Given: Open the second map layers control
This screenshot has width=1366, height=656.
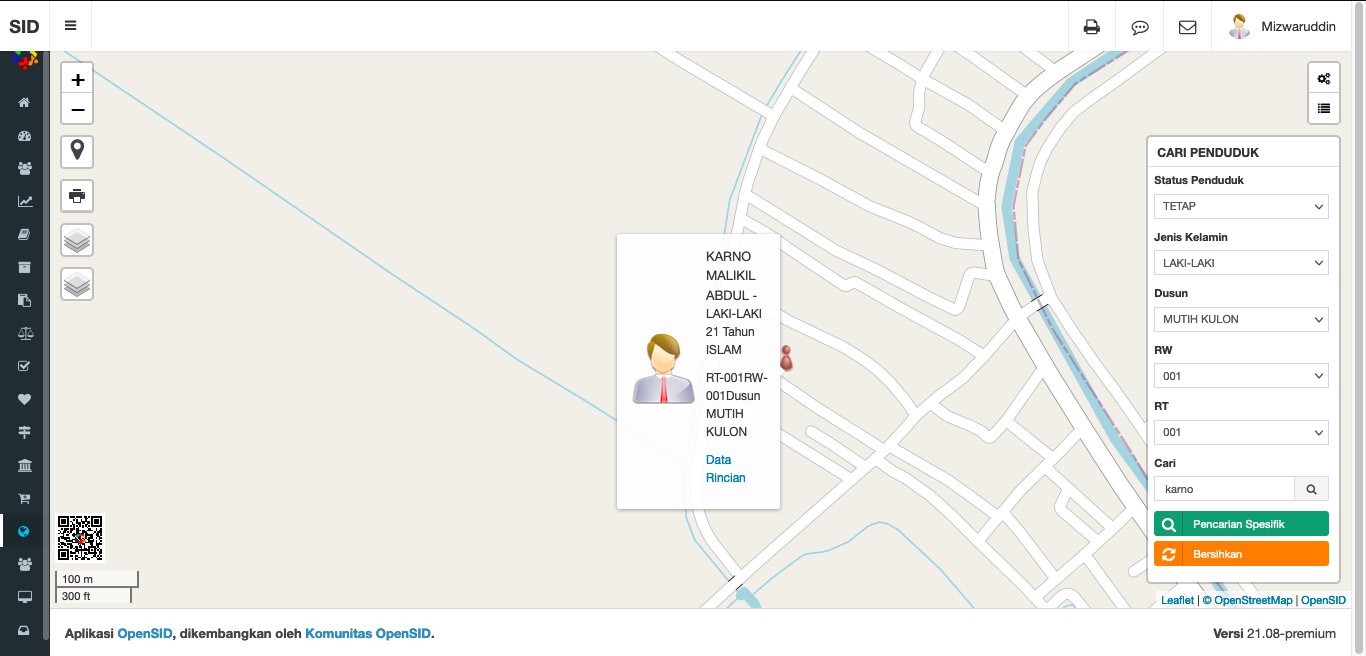Looking at the screenshot, I should click(78, 284).
